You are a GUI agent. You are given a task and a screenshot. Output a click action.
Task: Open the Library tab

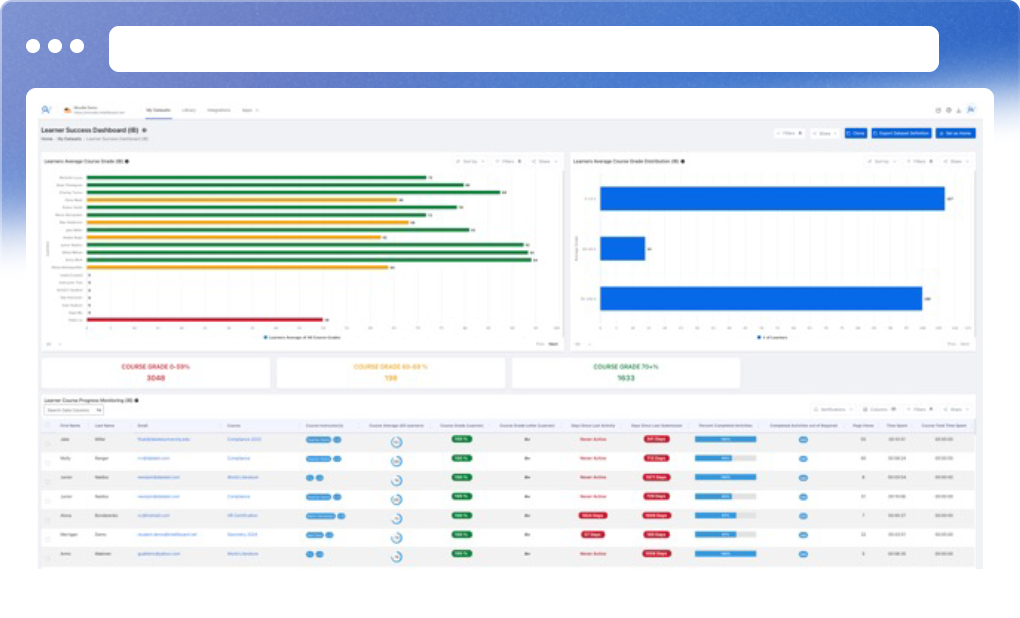click(x=189, y=111)
